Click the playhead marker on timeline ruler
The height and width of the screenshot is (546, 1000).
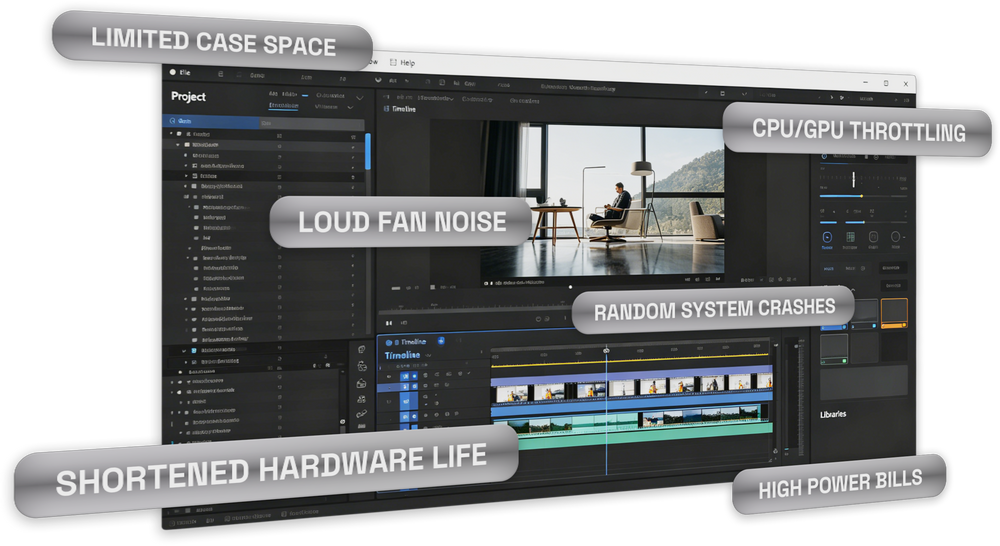tap(606, 350)
